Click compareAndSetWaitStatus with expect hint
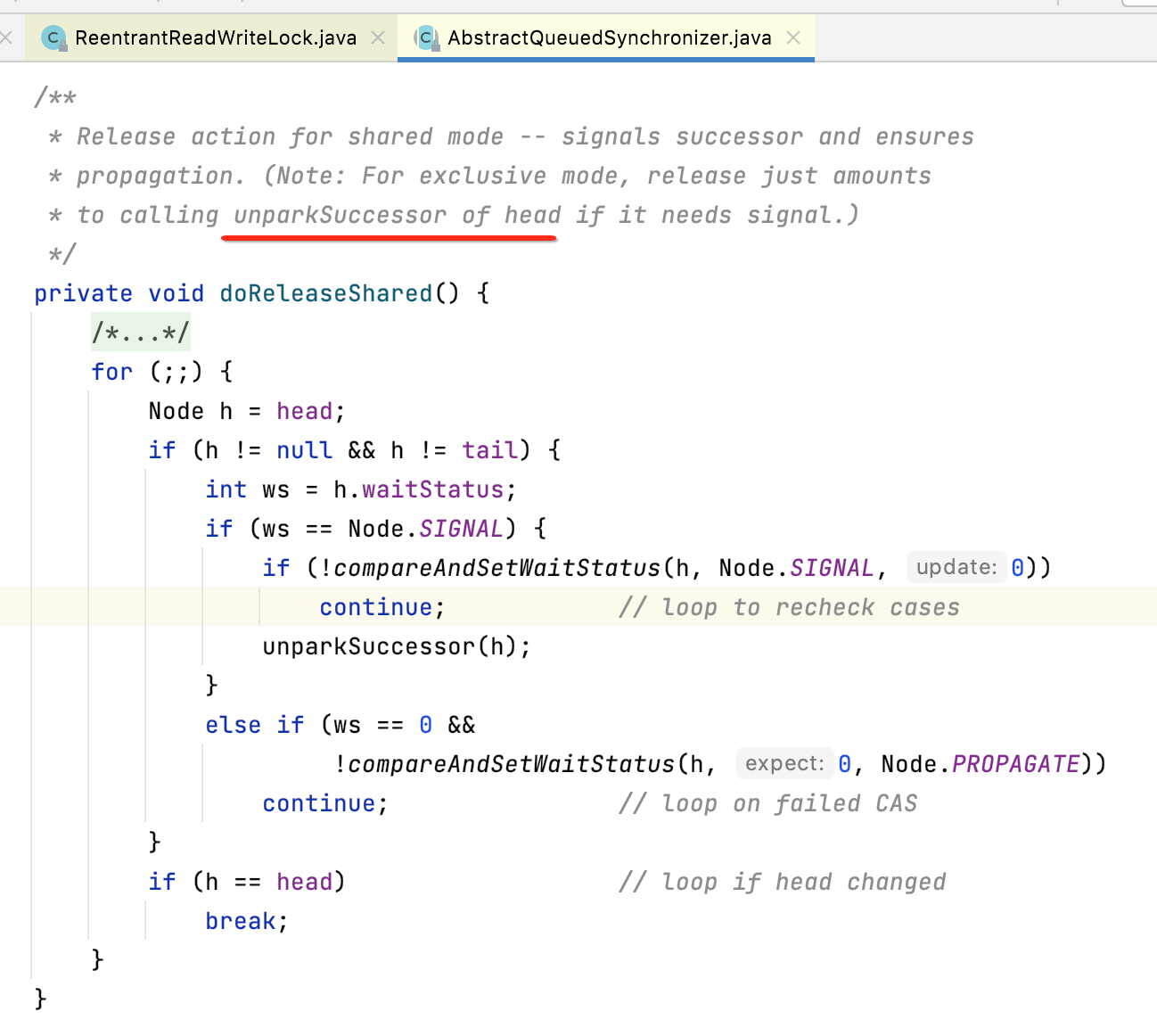Image resolution: width=1157 pixels, height=1036 pixels. pyautogui.click(x=512, y=764)
